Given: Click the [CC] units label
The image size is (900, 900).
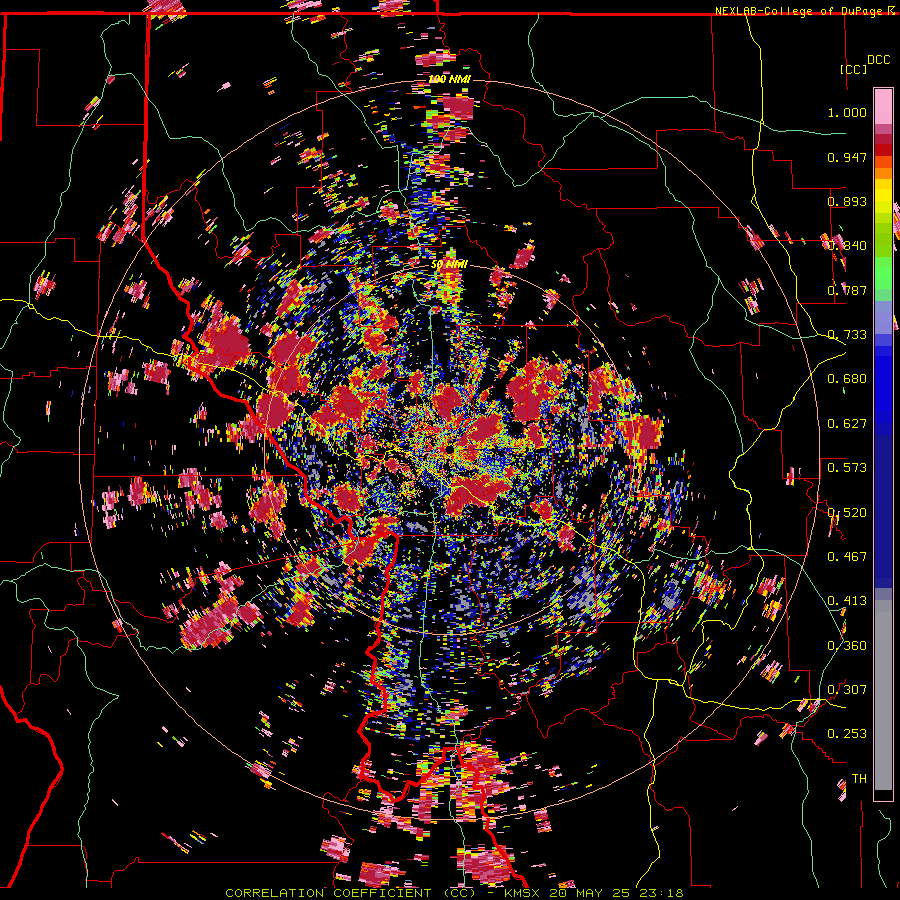Looking at the screenshot, I should (853, 69).
